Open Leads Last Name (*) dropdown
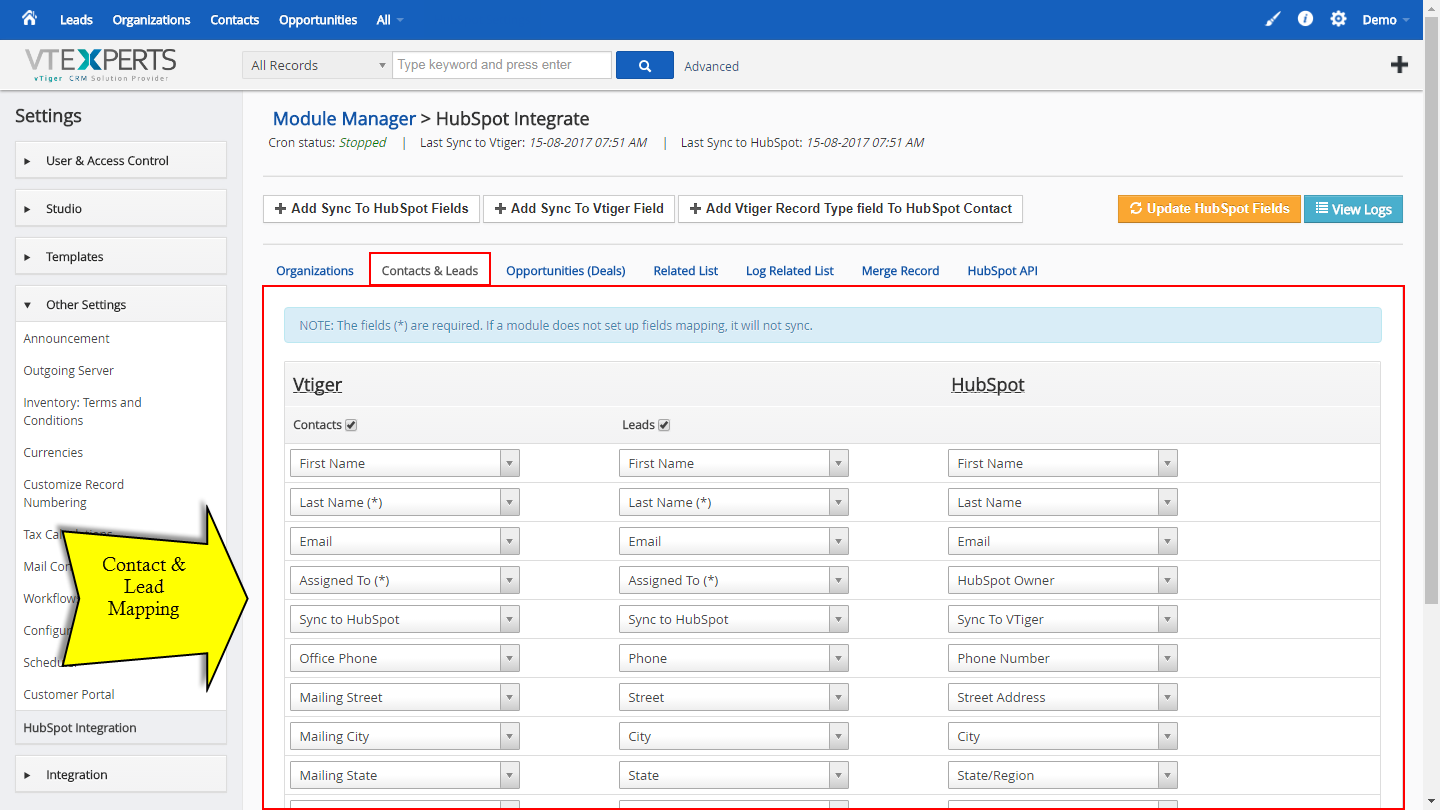 tap(734, 502)
